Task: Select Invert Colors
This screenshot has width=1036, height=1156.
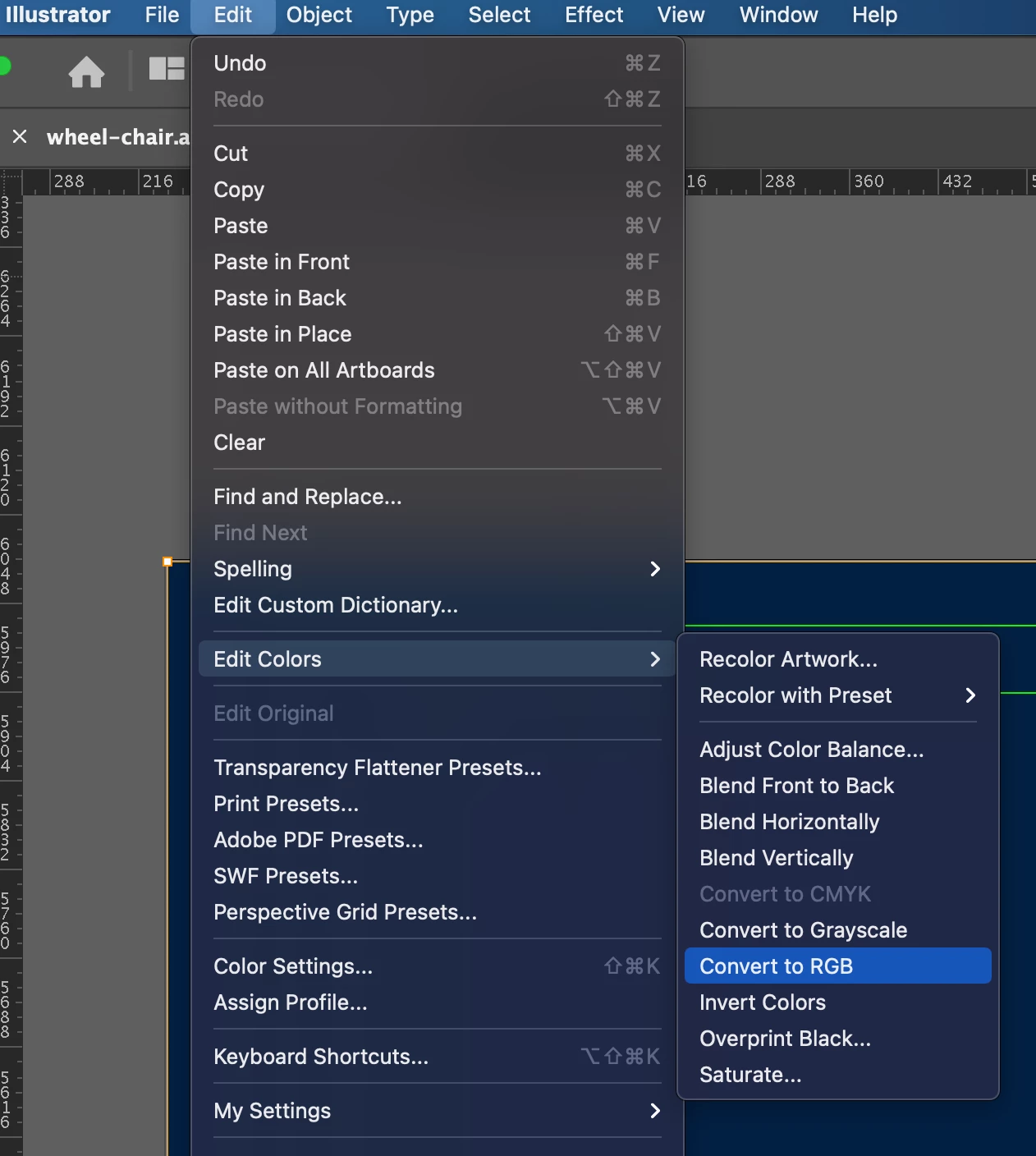Action: coord(838,1002)
